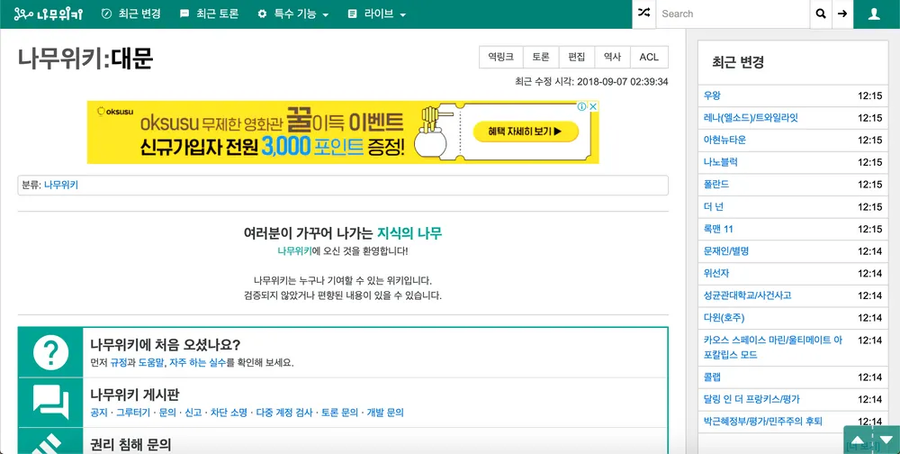
Task: Open 달링 인 더 프랑키스/평가 link
Action: (x=751, y=399)
